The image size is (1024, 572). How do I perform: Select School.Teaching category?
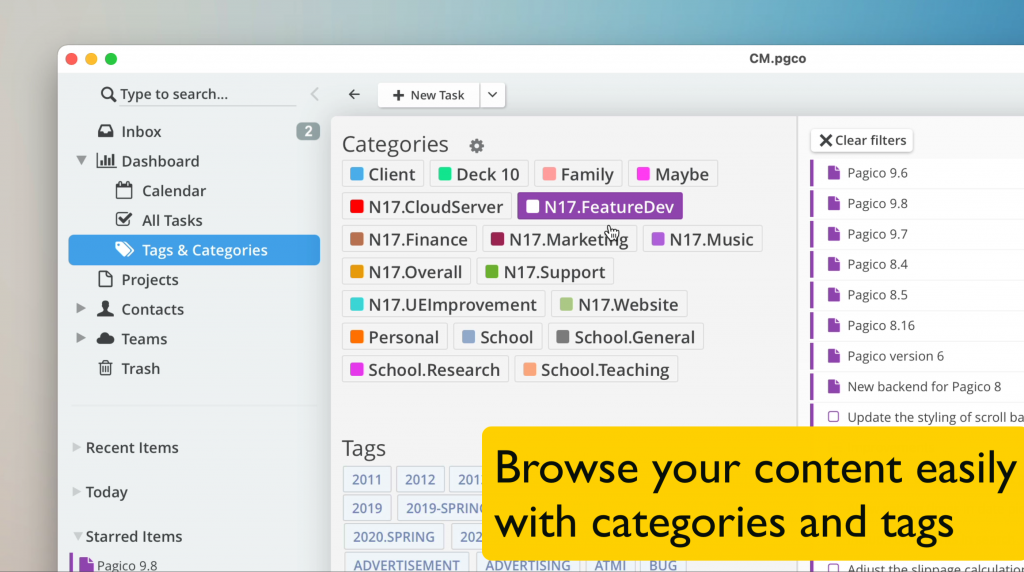pos(596,370)
